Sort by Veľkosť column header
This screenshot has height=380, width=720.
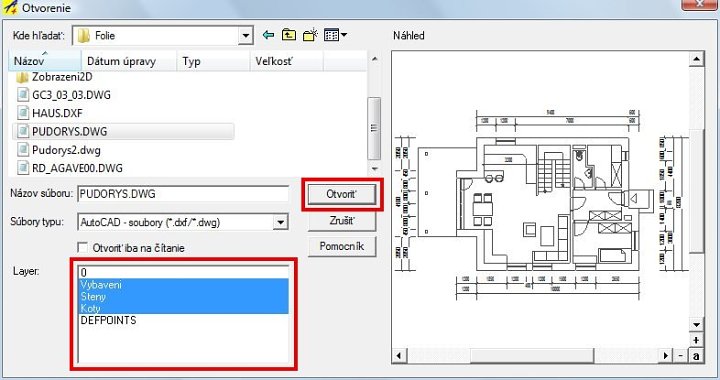[x=287, y=61]
